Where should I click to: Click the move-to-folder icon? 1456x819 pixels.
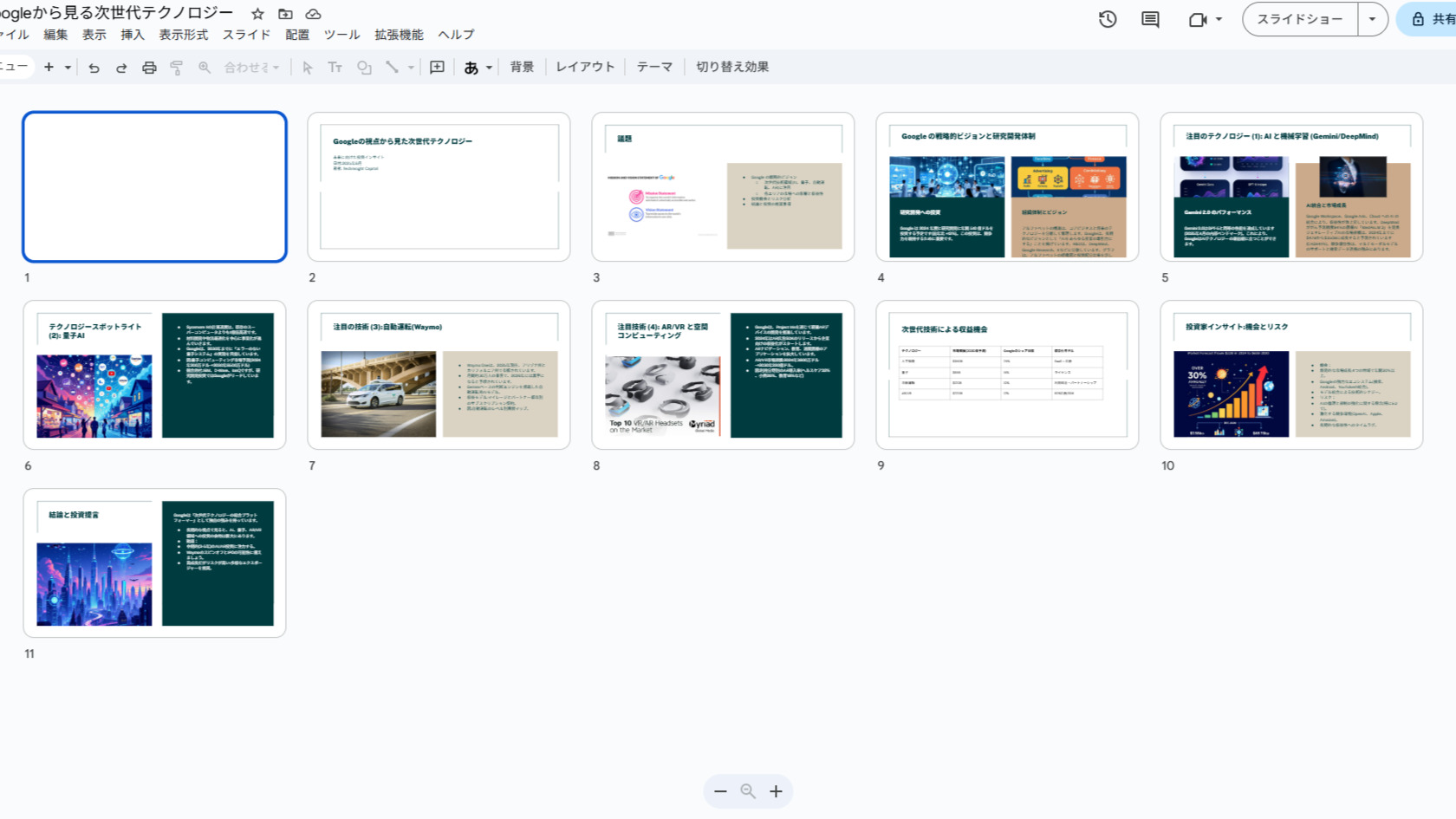[286, 14]
